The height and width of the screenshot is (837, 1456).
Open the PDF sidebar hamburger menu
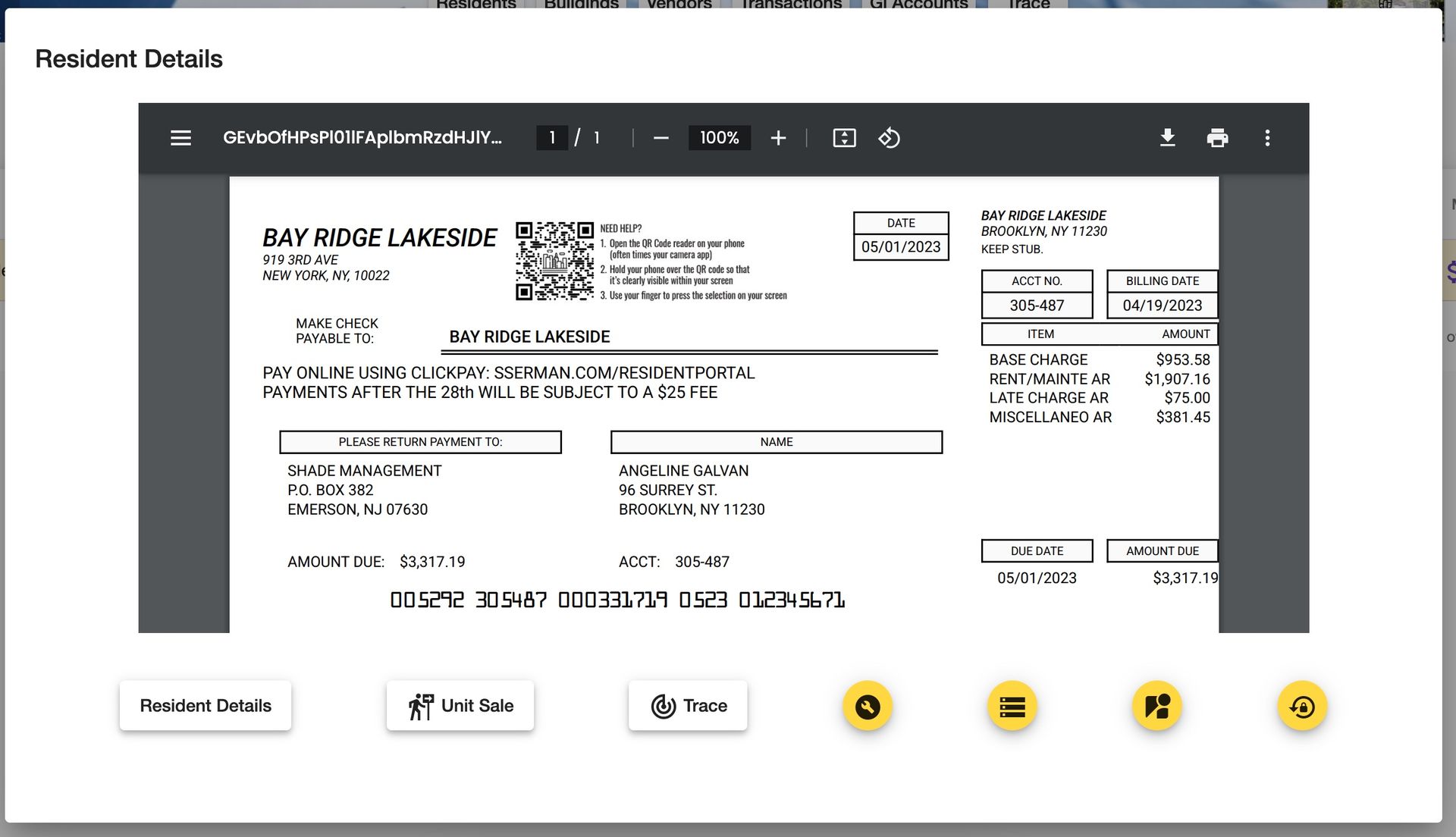[x=180, y=137]
